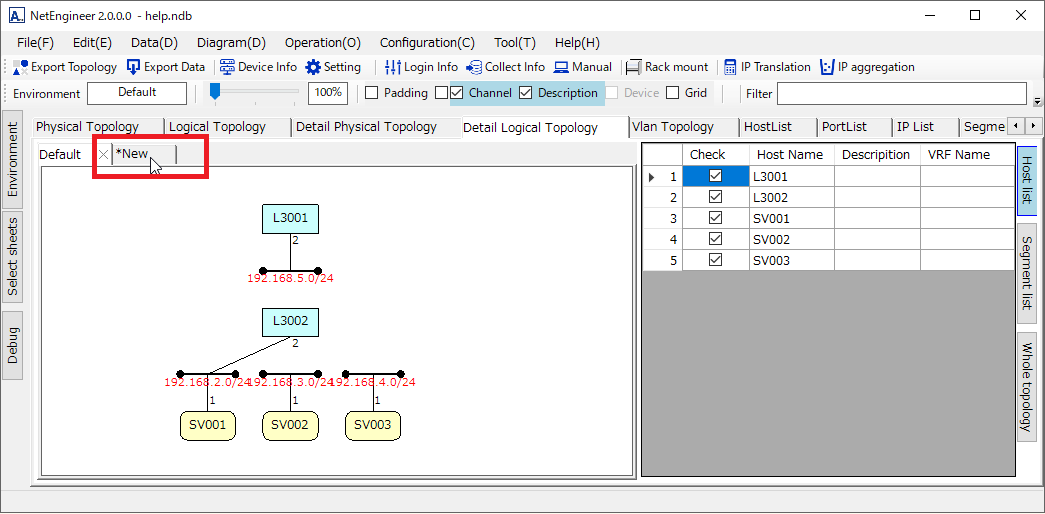Click the Filter input field
The height and width of the screenshot is (514, 1045).
pyautogui.click(x=901, y=93)
